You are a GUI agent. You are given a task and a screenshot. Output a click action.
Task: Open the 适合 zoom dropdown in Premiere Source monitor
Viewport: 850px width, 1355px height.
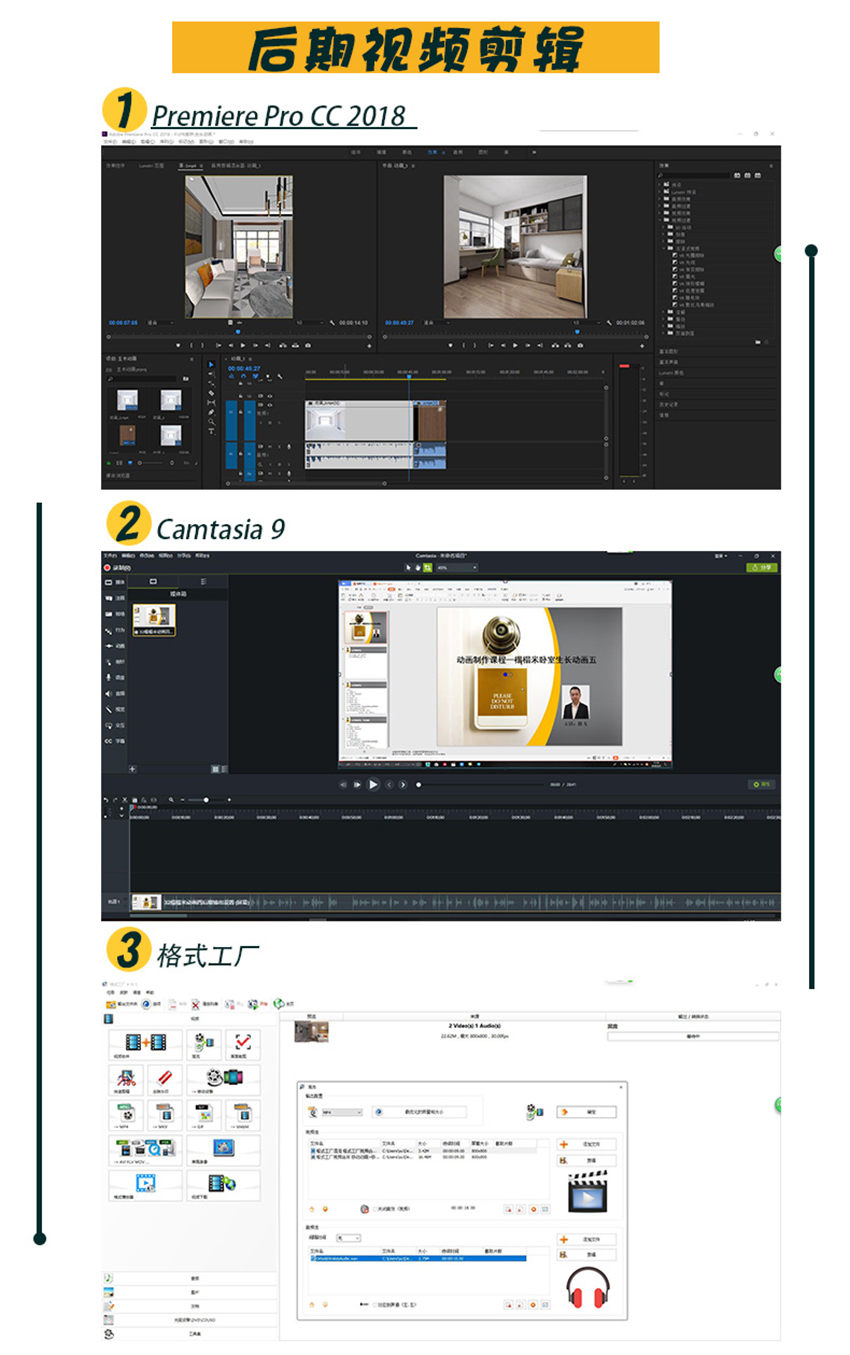click(160, 323)
